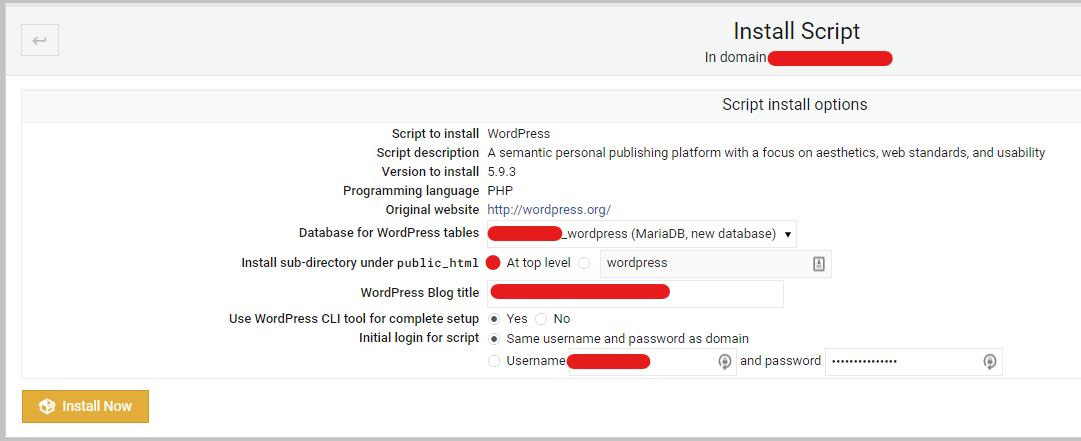Click the database dropdown arrow

(x=787, y=234)
